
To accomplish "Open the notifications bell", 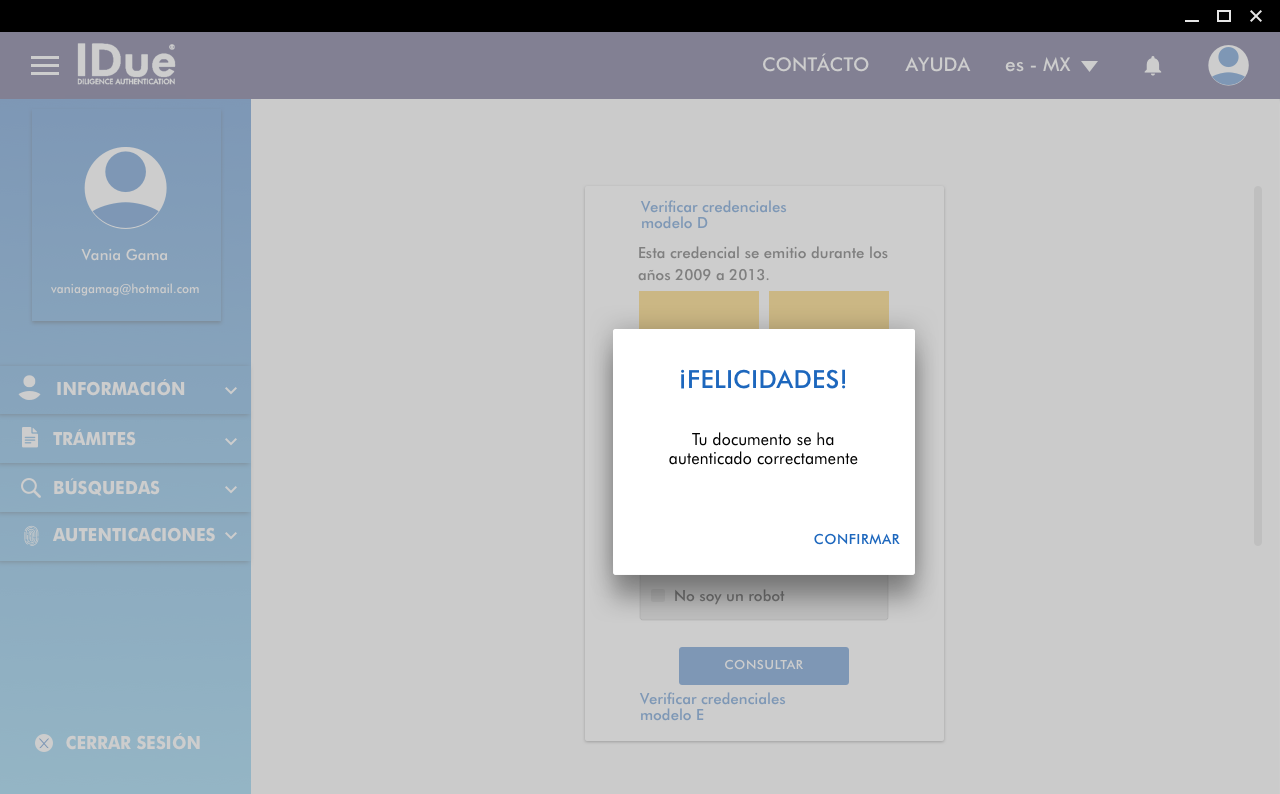I will click(x=1152, y=66).
